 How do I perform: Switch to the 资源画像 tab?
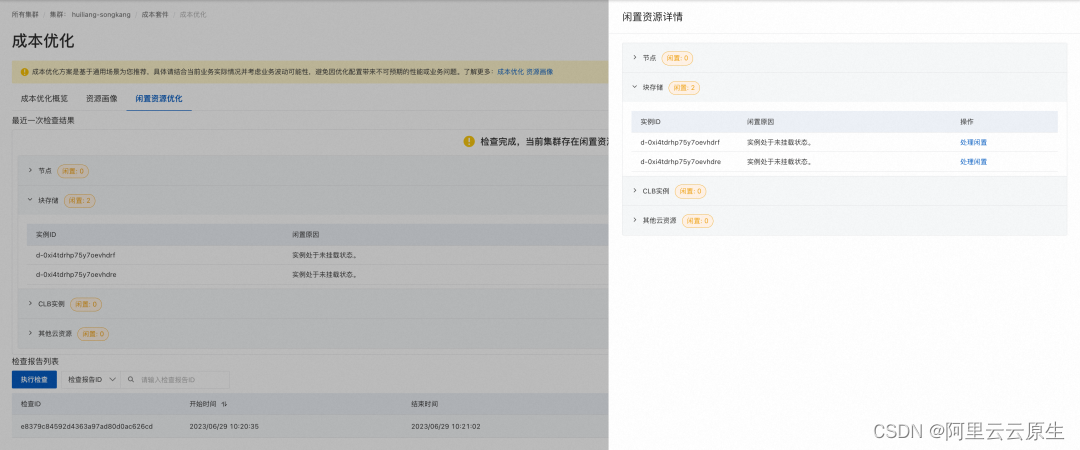point(101,99)
